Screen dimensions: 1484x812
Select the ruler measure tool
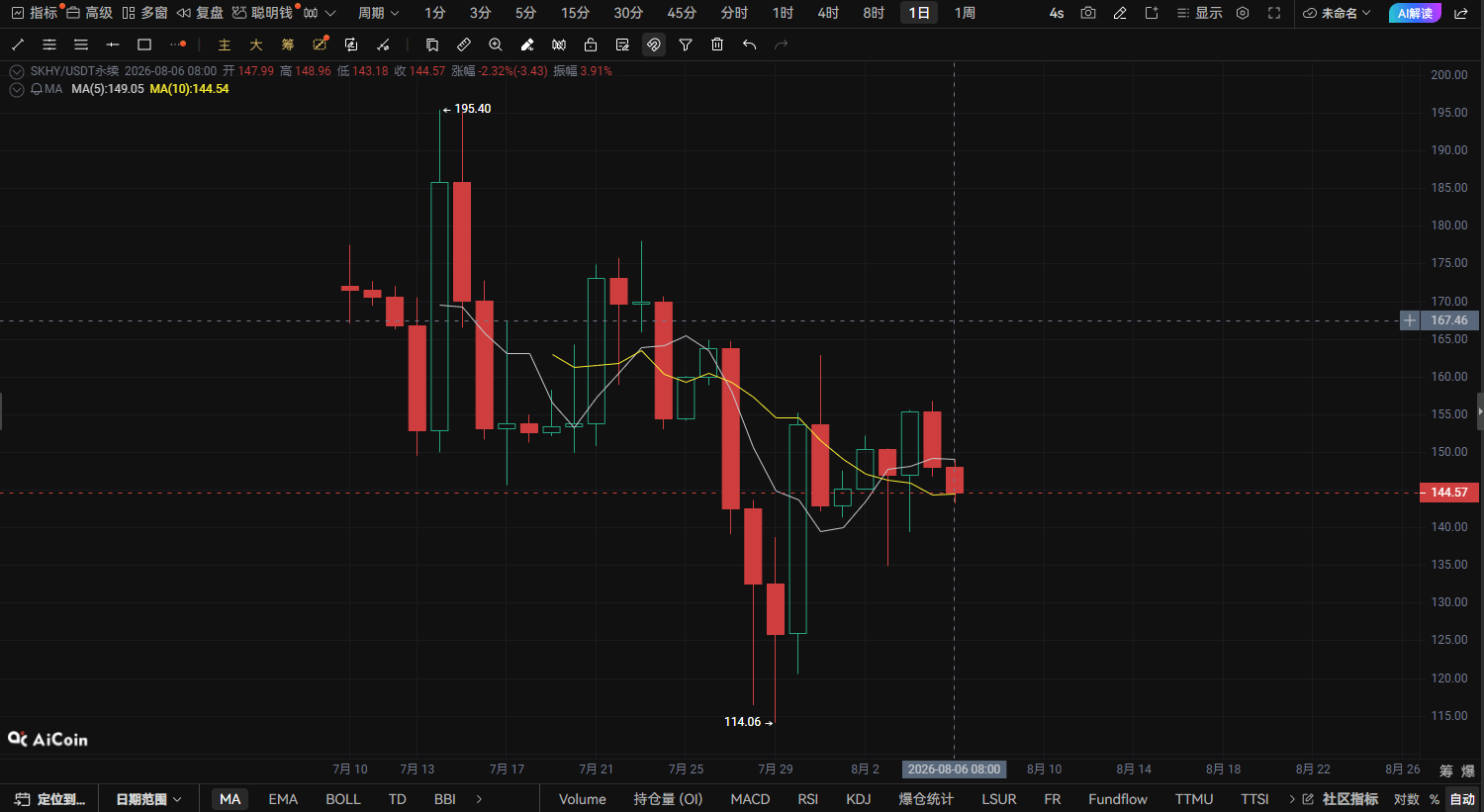tap(464, 45)
